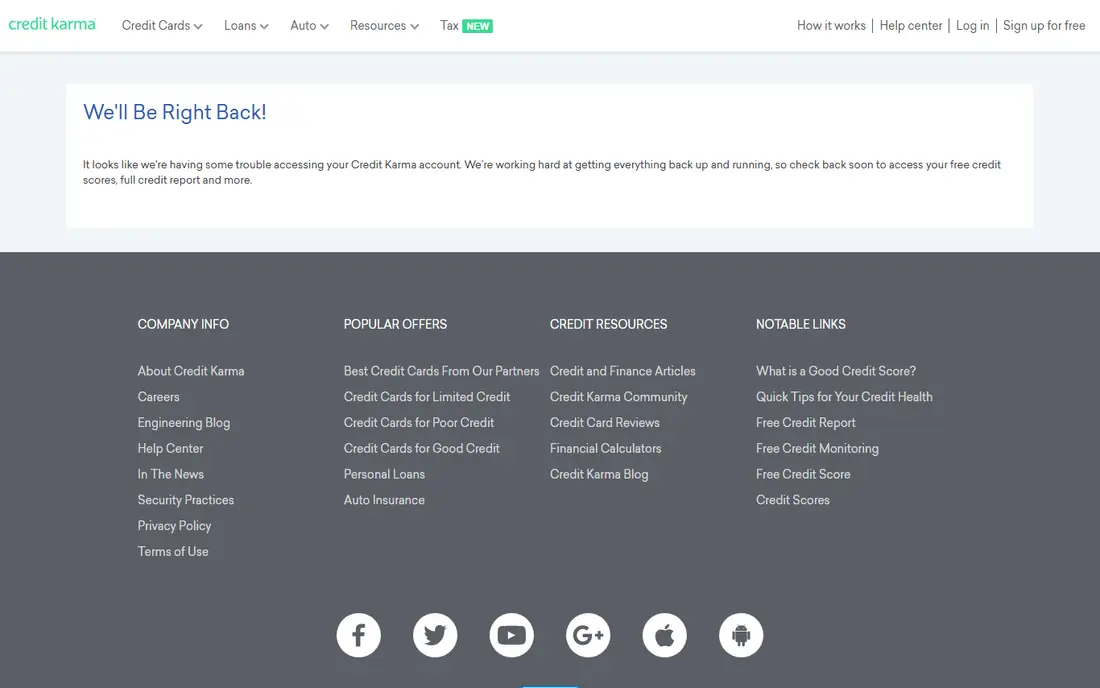Screen dimensions: 1100x688
Task: Open the Credit Scores link
Action: pyautogui.click(x=793, y=500)
